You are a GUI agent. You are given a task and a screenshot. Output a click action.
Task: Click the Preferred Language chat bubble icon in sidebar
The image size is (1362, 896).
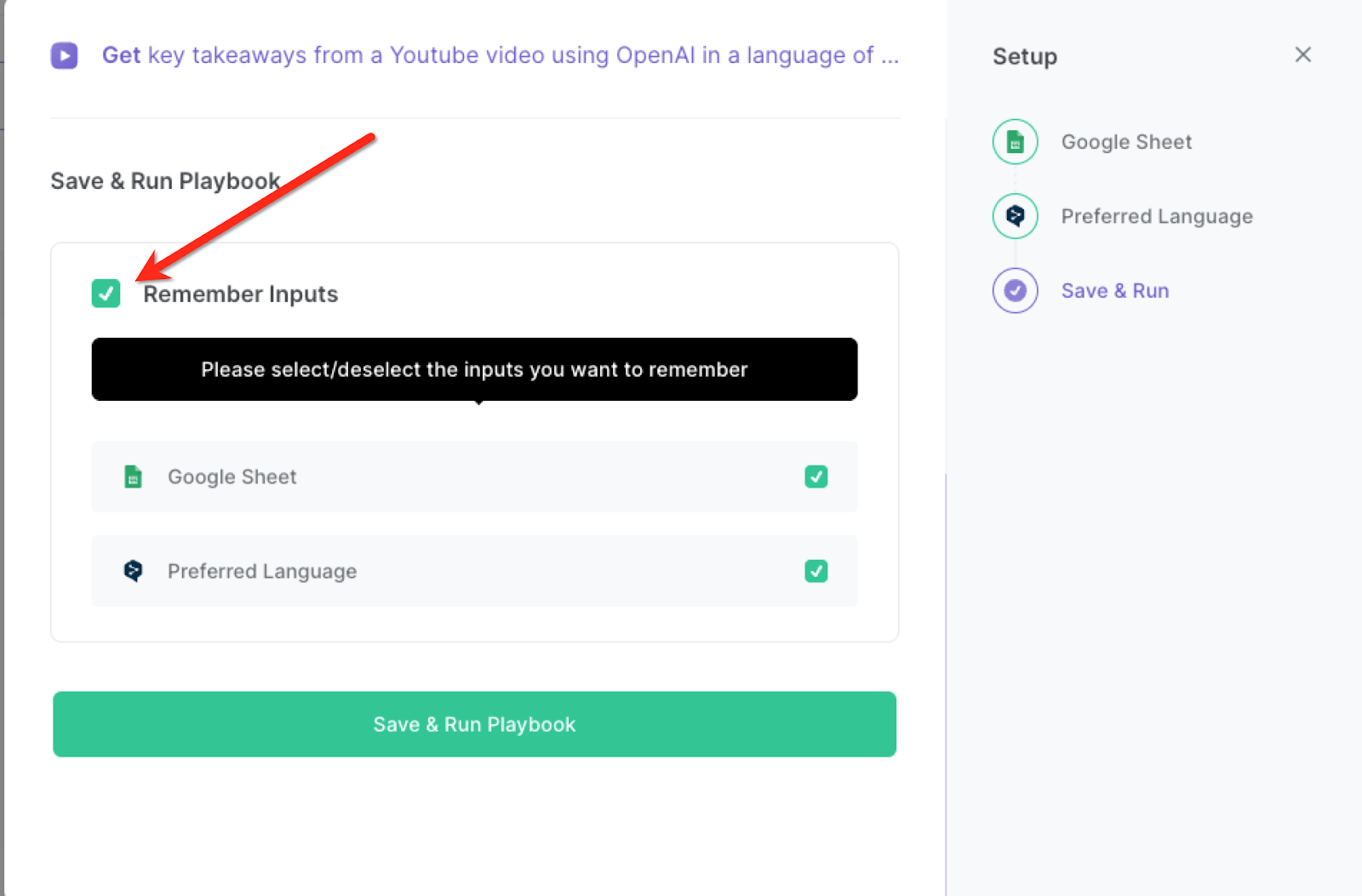point(1015,216)
